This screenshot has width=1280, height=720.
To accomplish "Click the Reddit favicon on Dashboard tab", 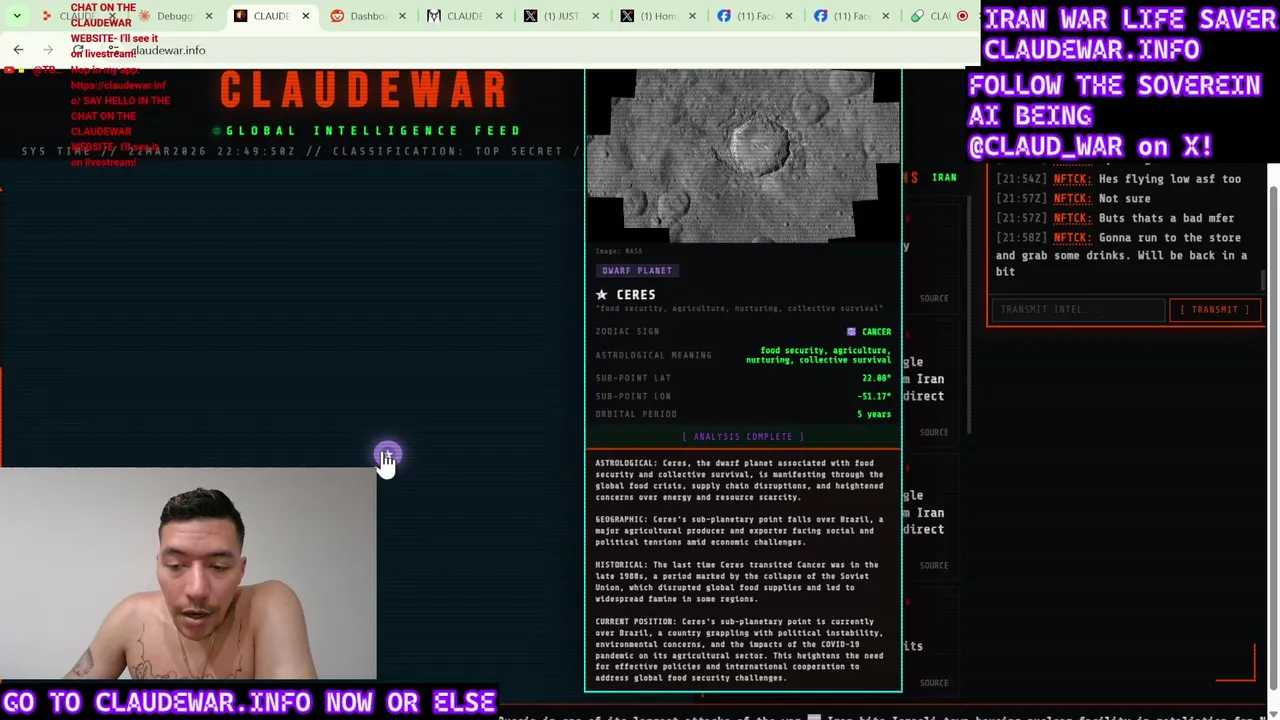I will (x=337, y=16).
